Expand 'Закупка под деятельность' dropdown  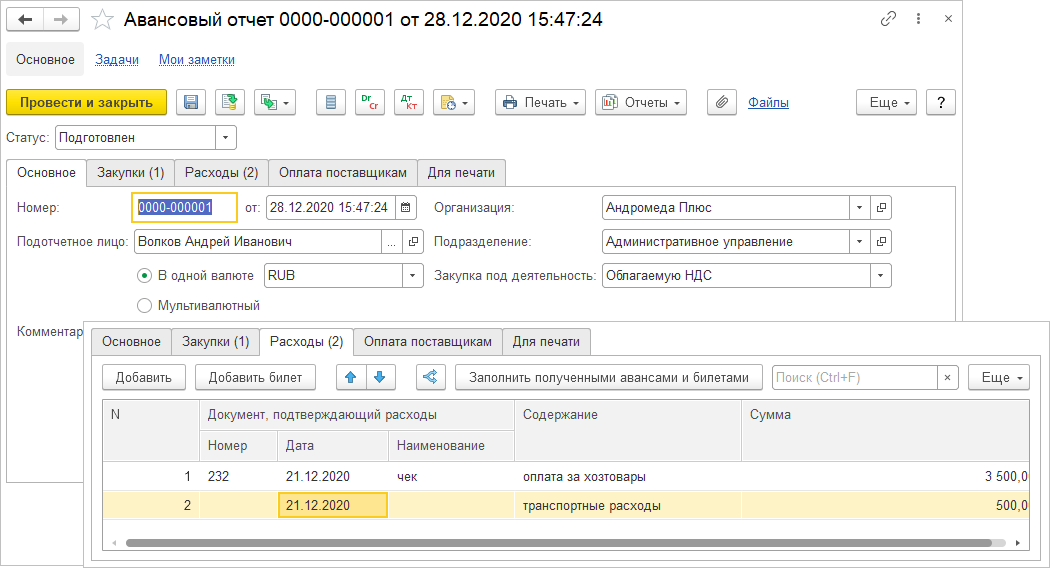(x=880, y=276)
